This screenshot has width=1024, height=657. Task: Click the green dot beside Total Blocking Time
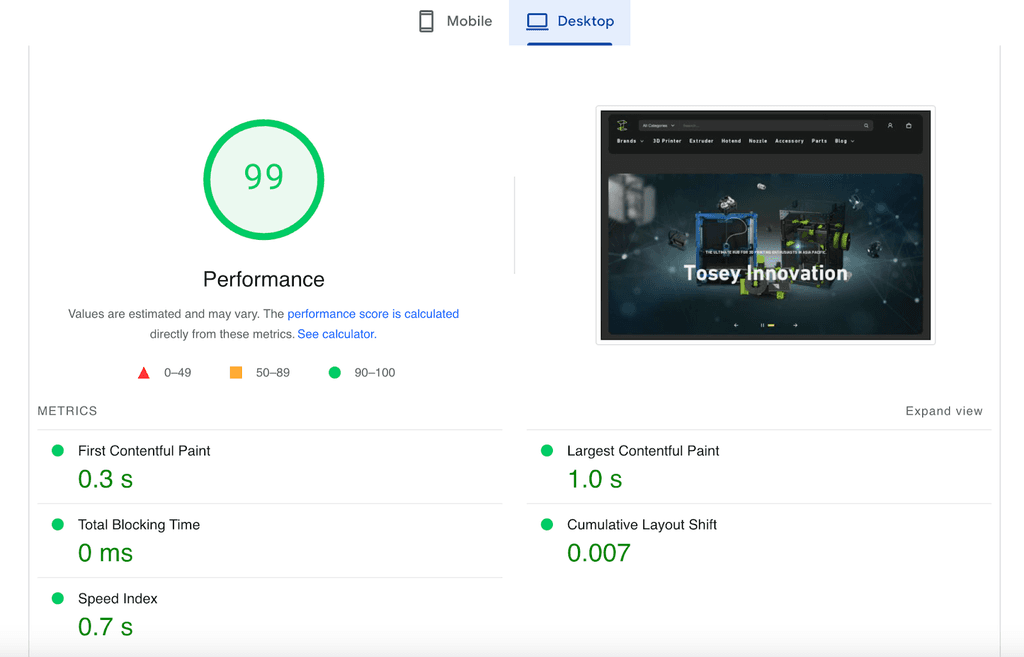coord(57,524)
